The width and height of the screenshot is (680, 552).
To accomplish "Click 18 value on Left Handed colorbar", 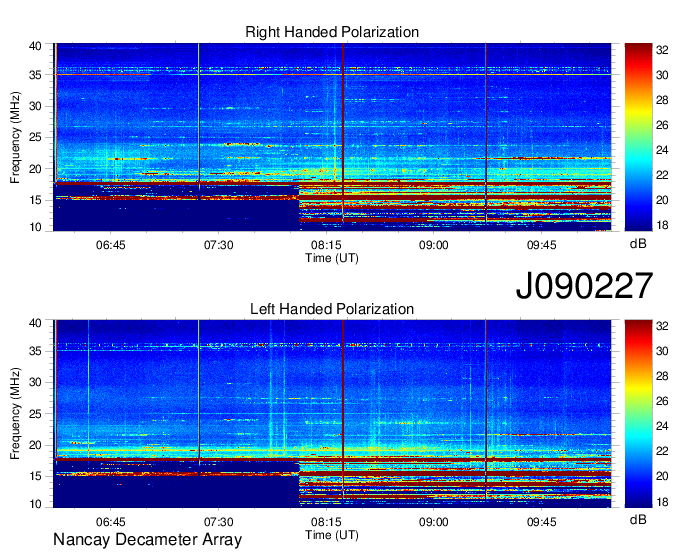I will [x=662, y=502].
